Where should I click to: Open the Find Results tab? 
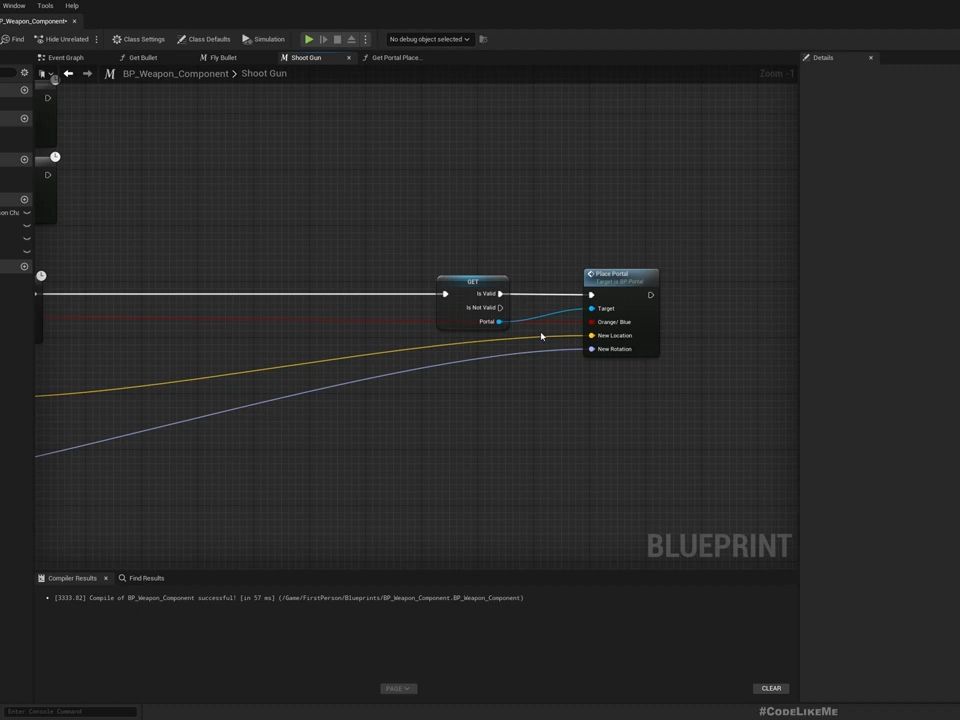[x=141, y=578]
